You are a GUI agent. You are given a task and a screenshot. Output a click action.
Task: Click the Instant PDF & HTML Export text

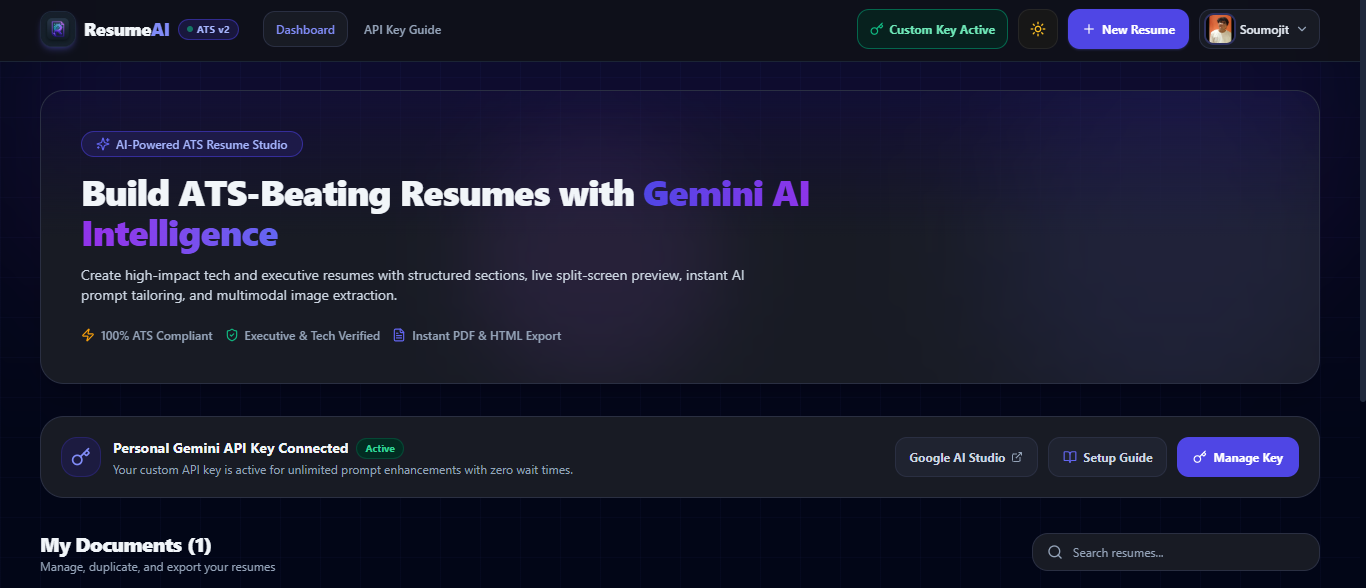(487, 336)
